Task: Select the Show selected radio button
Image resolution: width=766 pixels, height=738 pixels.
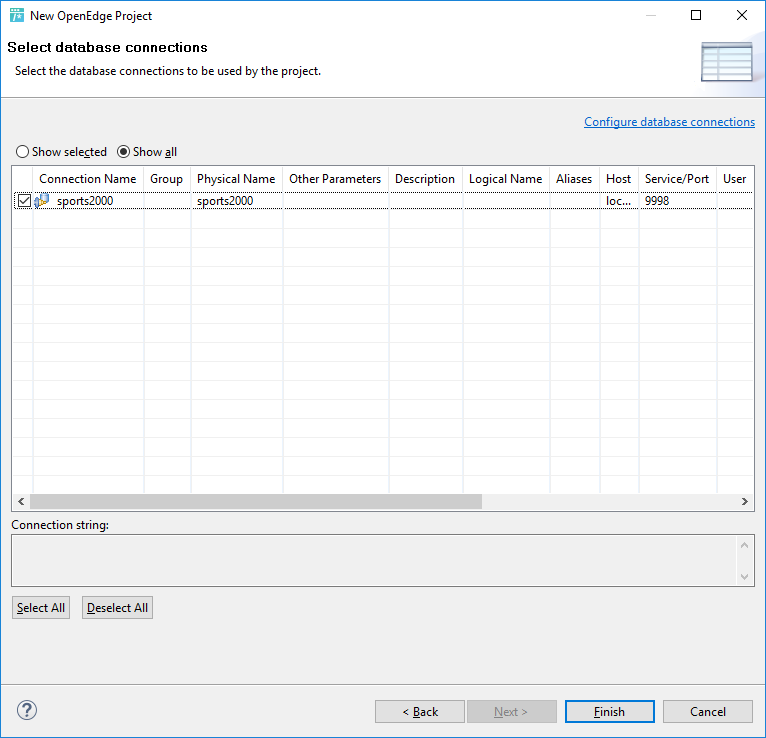Action: (62, 152)
